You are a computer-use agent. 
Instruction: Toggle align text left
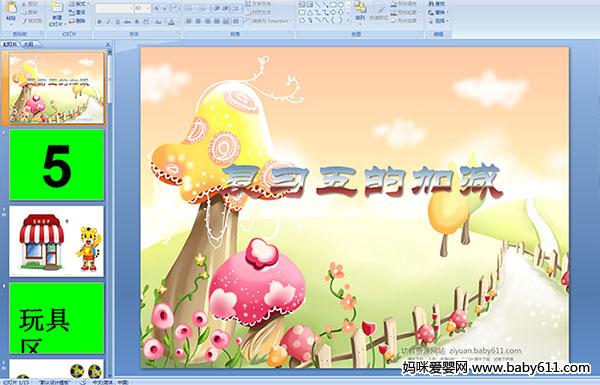(189, 21)
